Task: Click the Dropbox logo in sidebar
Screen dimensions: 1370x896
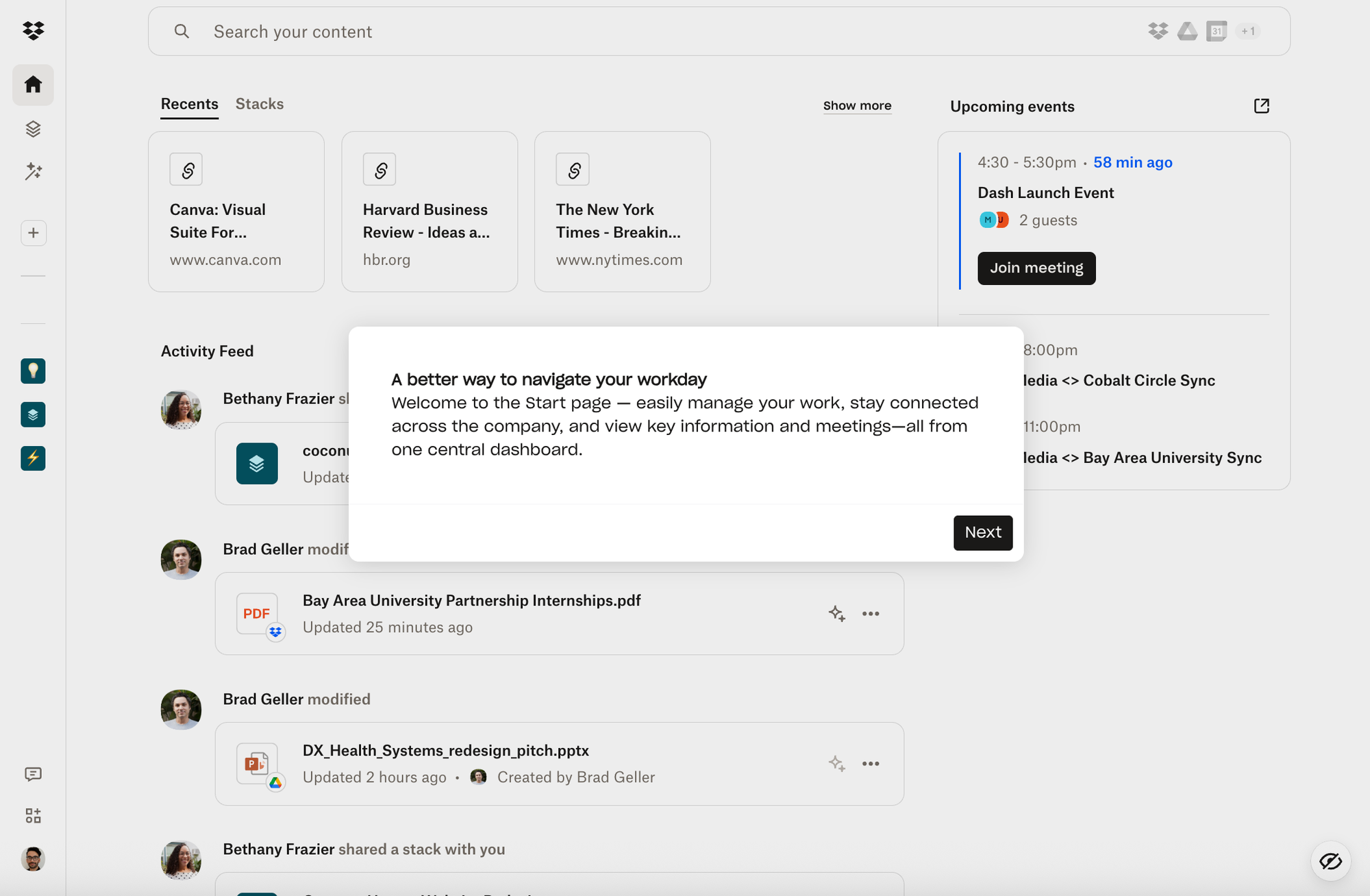Action: click(33, 30)
